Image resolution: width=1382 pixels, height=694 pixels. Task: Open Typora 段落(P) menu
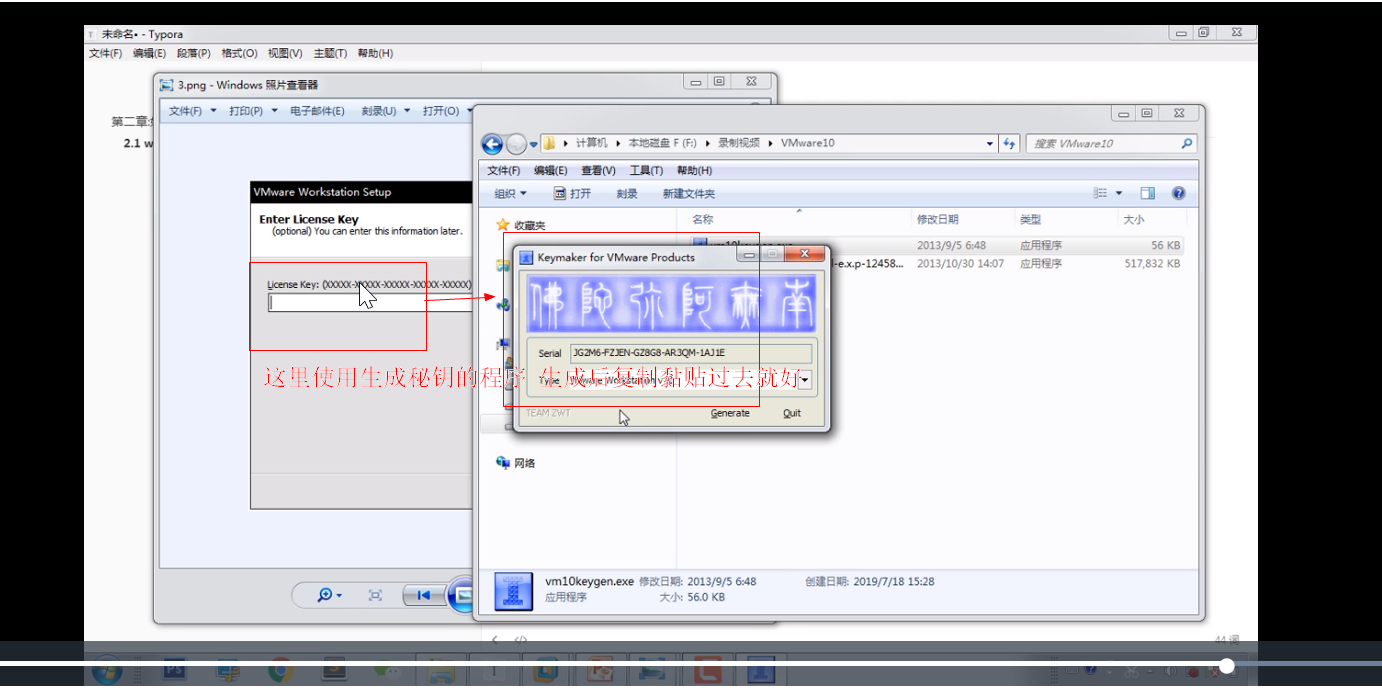194,53
